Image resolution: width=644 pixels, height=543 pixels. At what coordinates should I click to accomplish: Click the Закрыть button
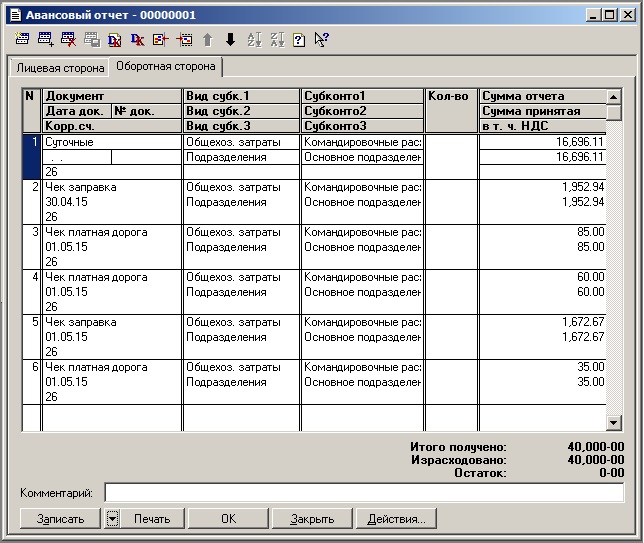[x=312, y=519]
